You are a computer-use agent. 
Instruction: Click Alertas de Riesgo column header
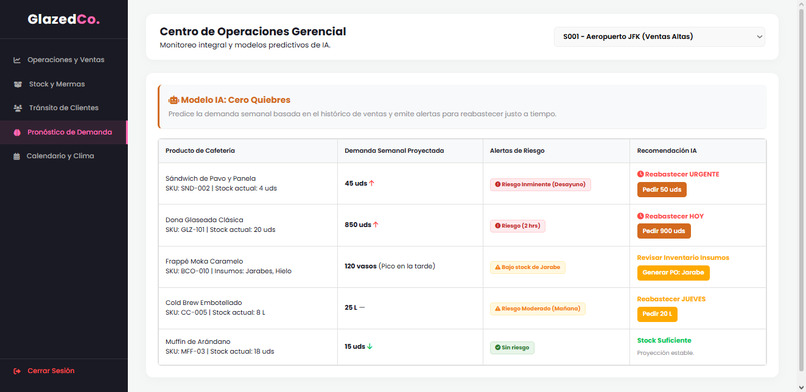[x=517, y=151]
